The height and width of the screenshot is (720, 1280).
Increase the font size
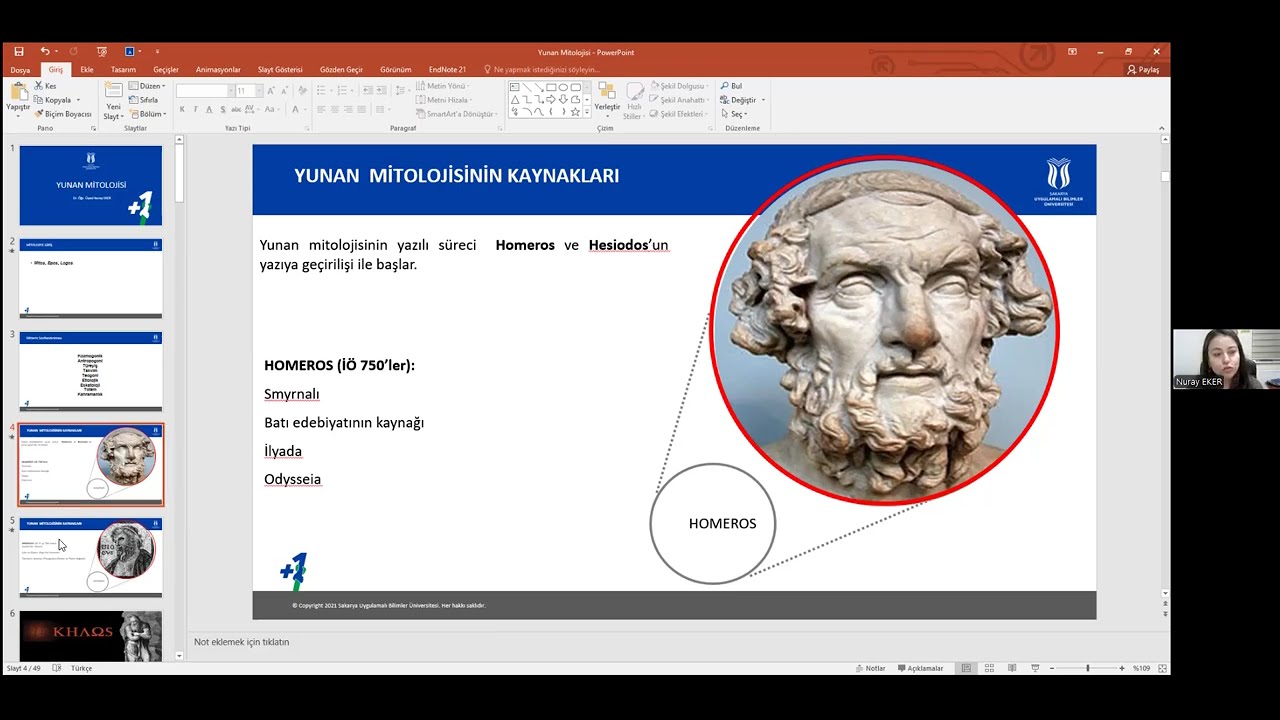coord(273,90)
